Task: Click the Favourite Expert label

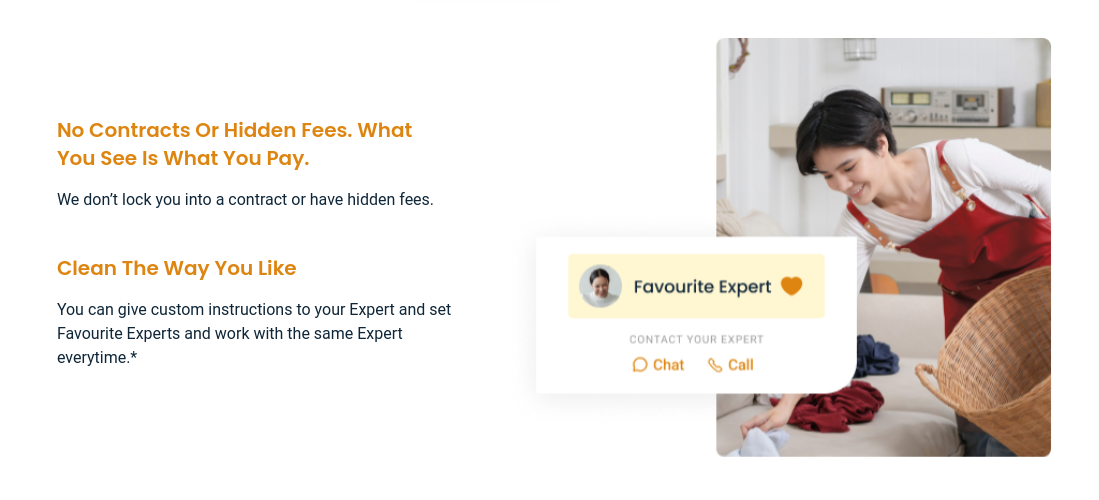Action: (702, 287)
